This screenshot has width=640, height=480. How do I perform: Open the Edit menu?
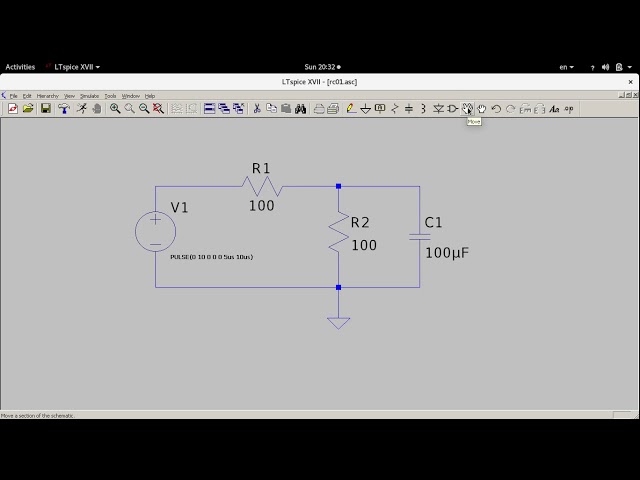[x=27, y=96]
